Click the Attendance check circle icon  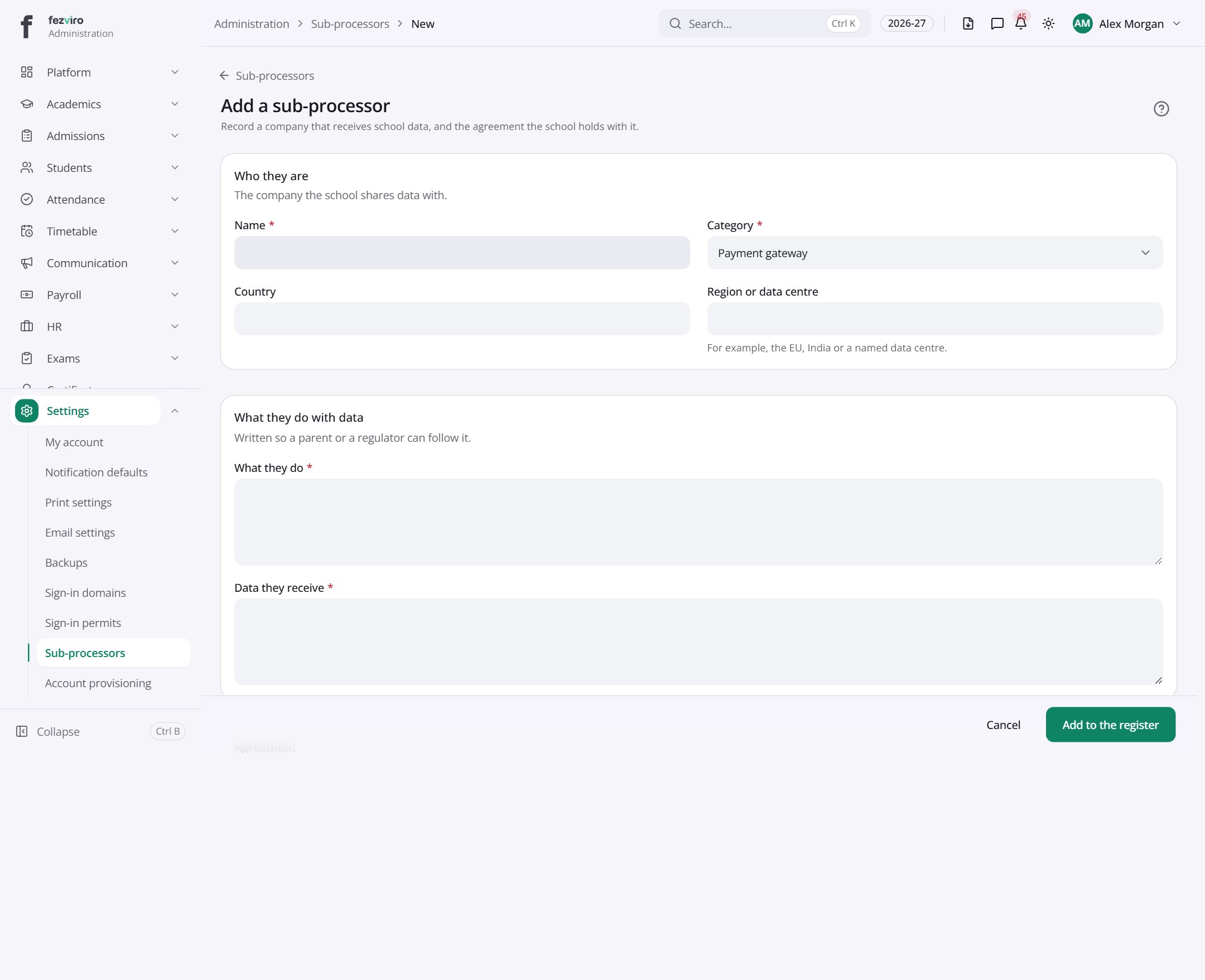tap(27, 199)
